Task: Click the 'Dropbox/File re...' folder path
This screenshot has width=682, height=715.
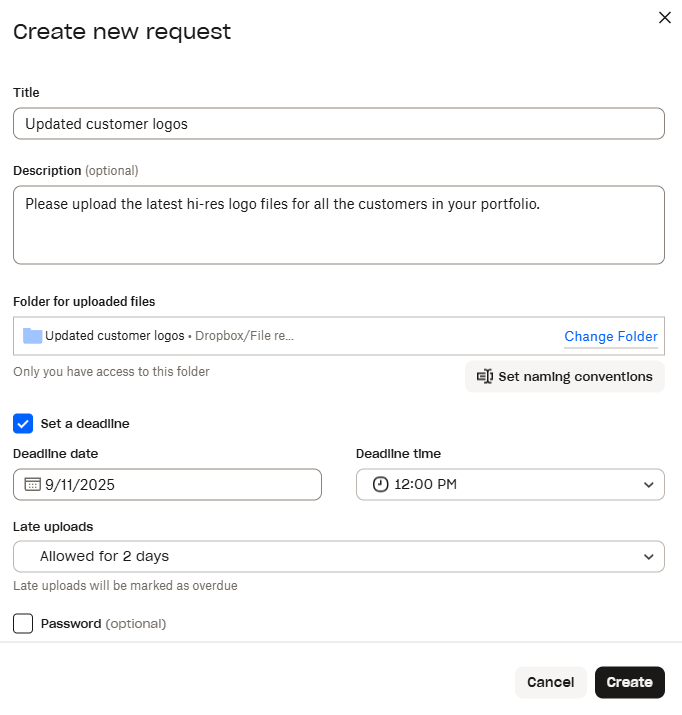Action: click(244, 336)
